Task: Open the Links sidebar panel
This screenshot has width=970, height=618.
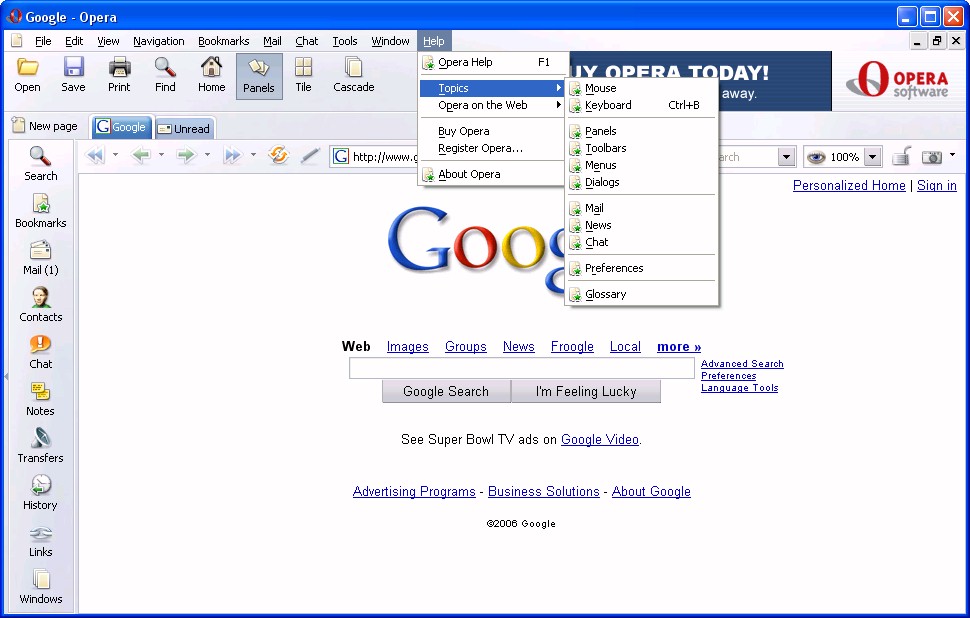Action: click(41, 540)
